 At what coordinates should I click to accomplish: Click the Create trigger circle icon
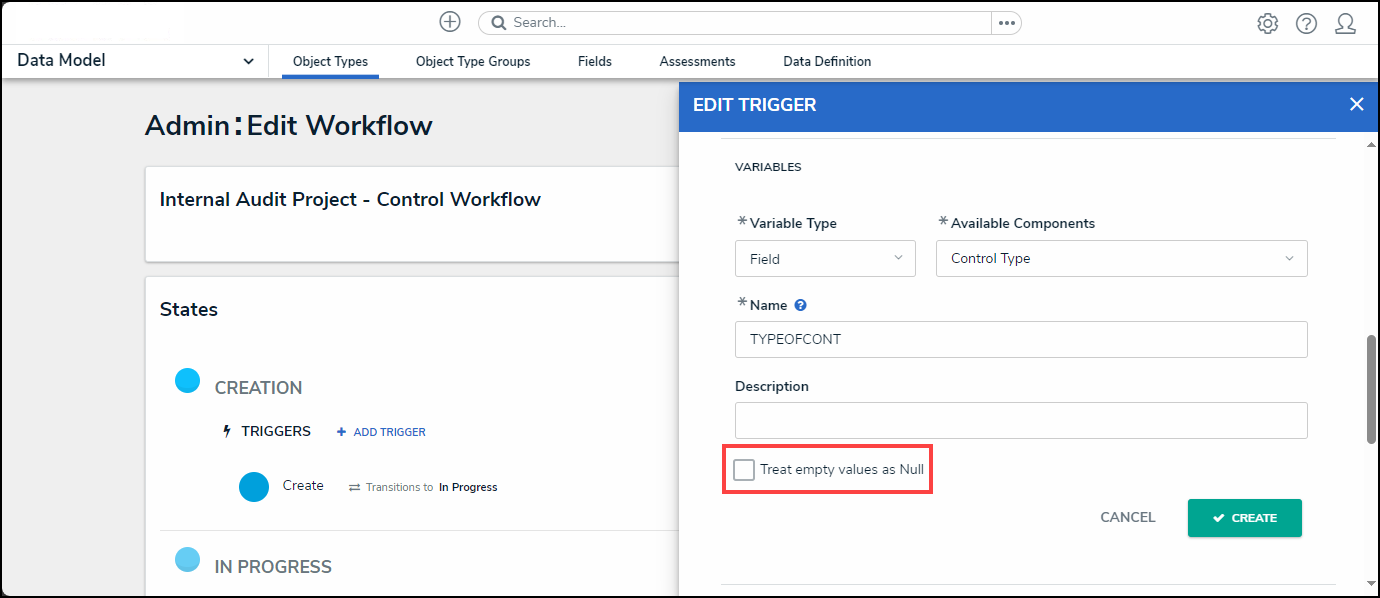(x=254, y=487)
